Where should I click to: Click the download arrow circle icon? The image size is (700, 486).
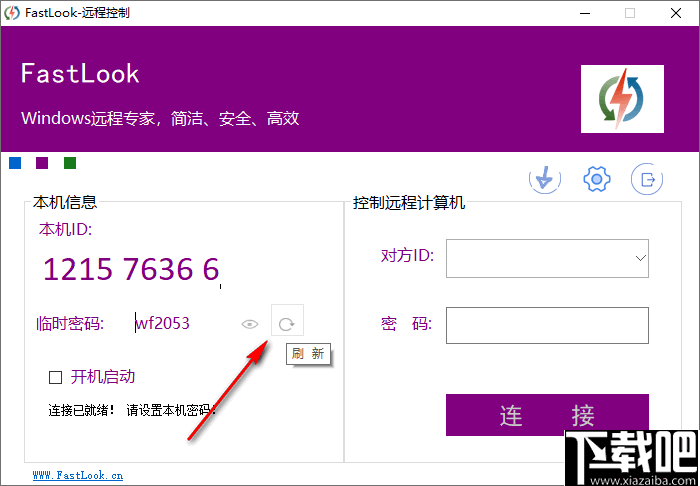[545, 179]
